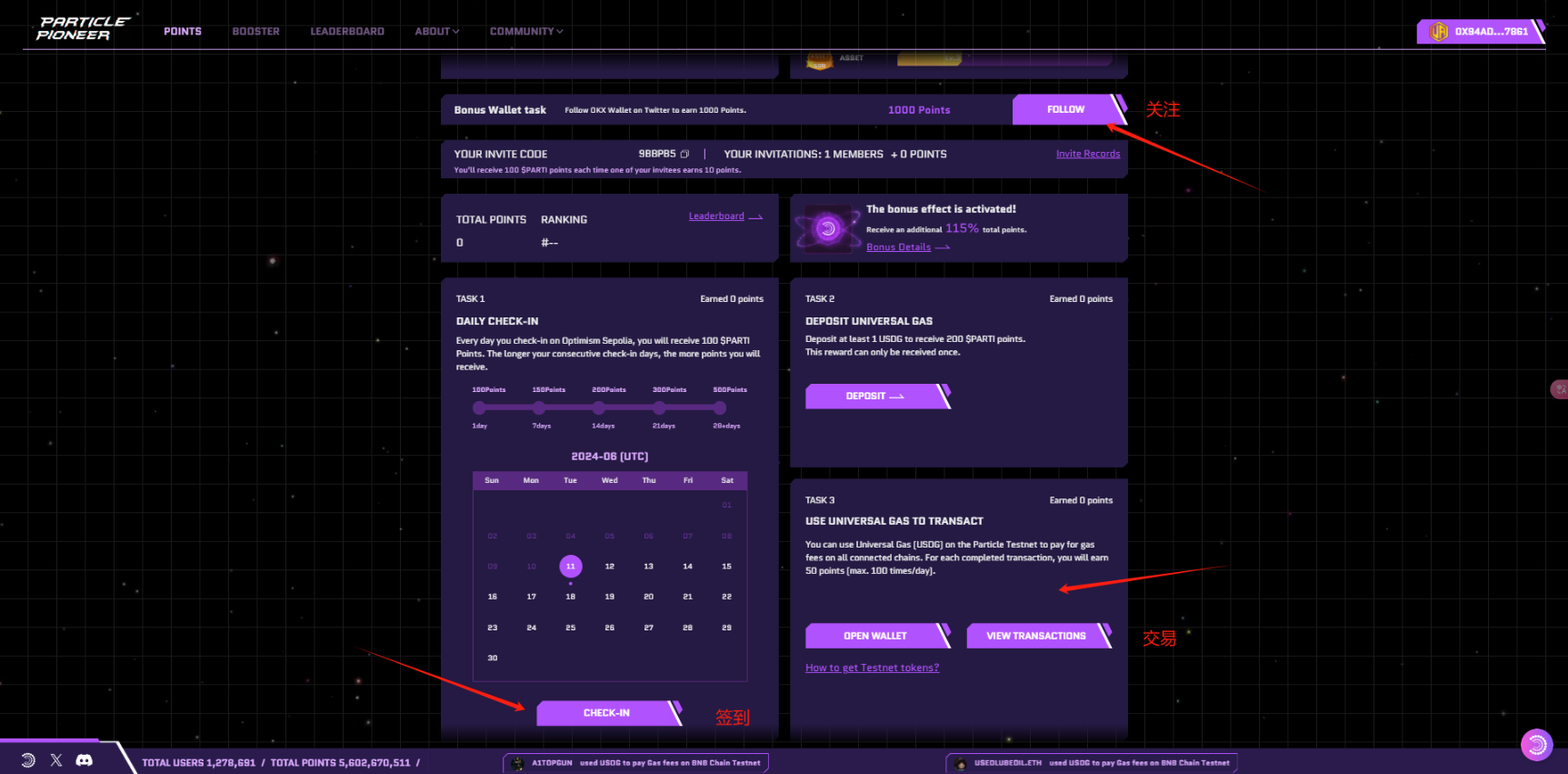Click the Particle Pioneer logo
Viewport: 1568px width, 774px height.
pyautogui.click(x=84, y=28)
